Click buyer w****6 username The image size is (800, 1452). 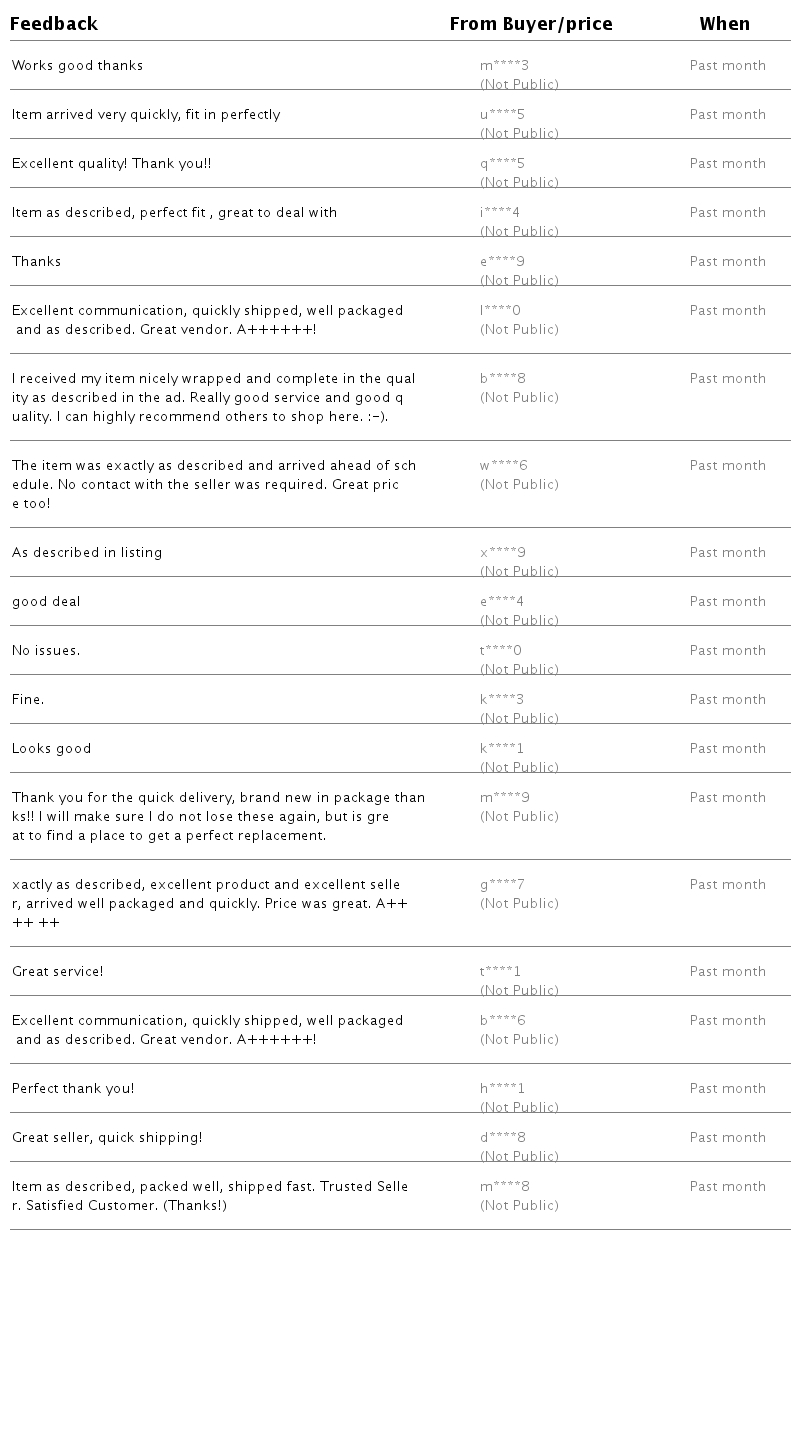coord(504,466)
